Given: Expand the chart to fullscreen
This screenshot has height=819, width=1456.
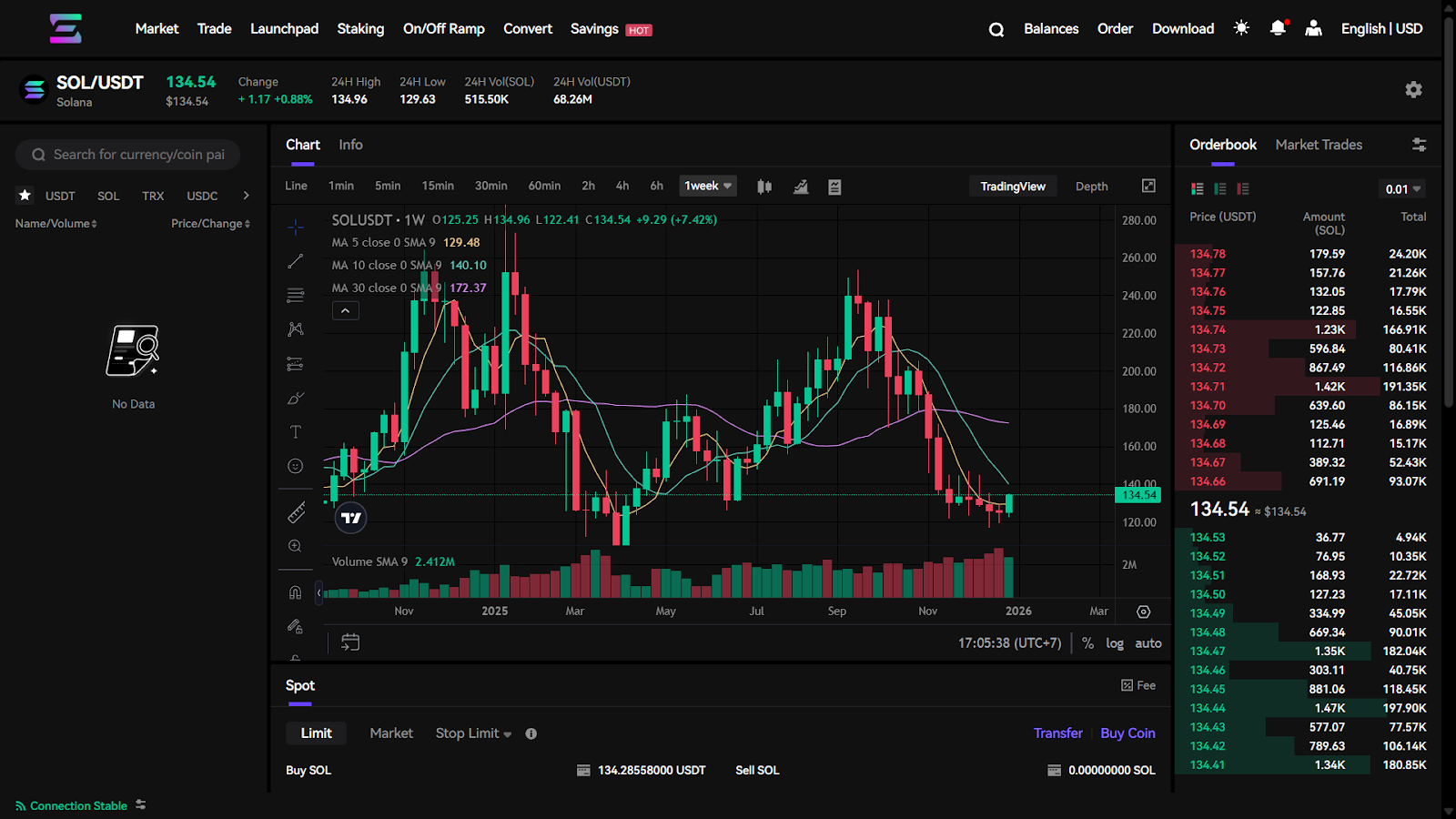Looking at the screenshot, I should tap(1148, 186).
